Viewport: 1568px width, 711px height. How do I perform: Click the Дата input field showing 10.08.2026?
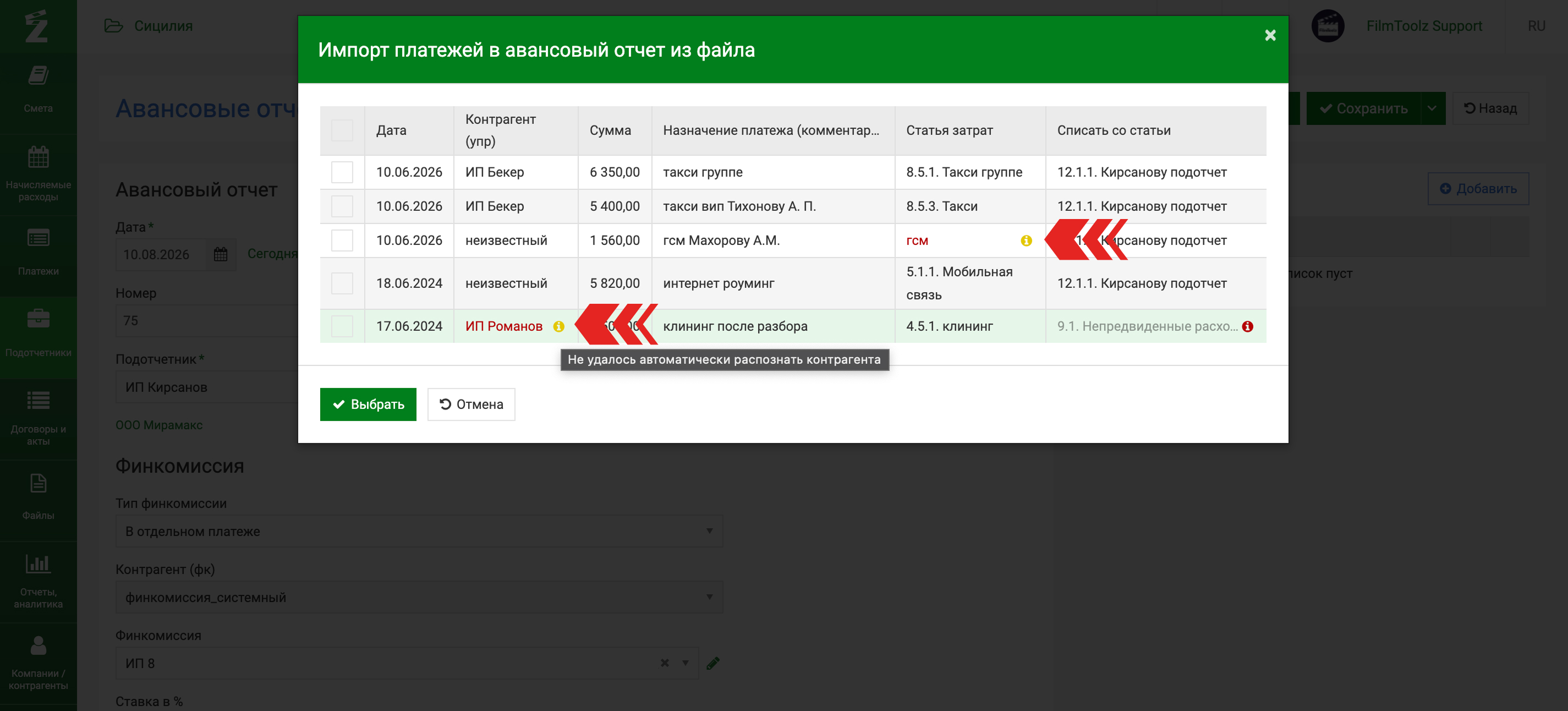(x=161, y=254)
